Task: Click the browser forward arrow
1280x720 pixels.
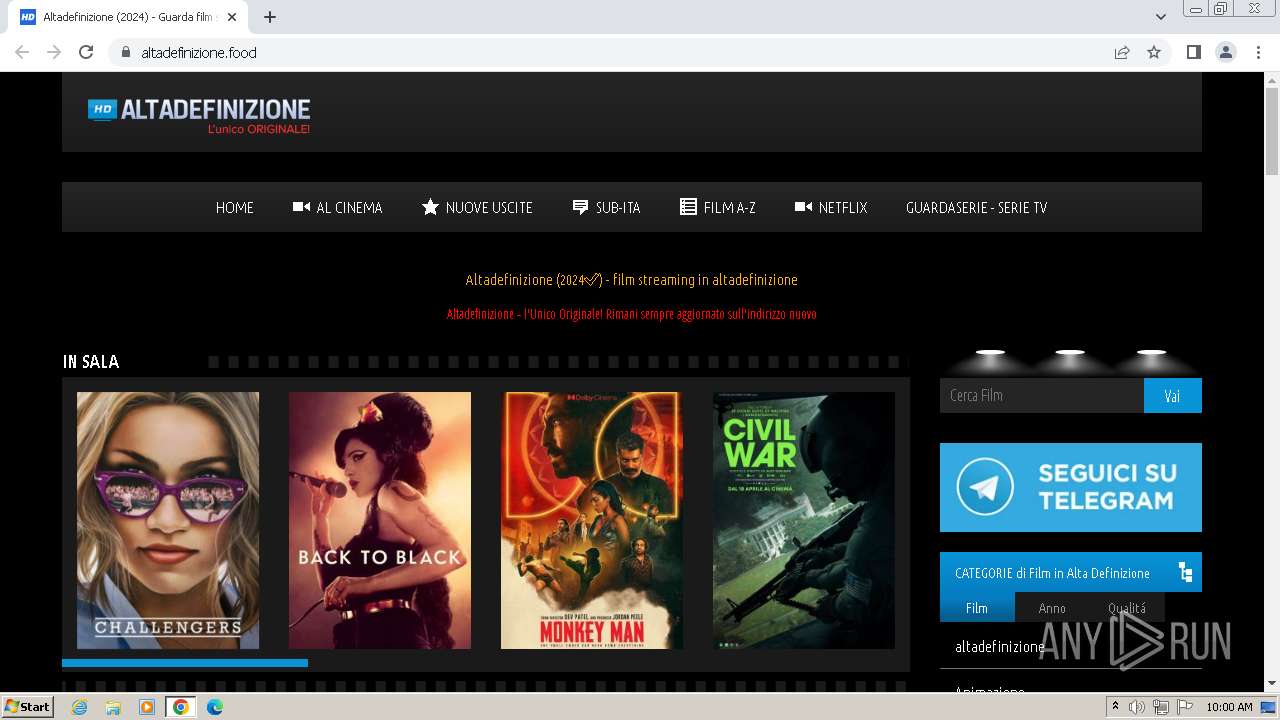Action: [54, 52]
